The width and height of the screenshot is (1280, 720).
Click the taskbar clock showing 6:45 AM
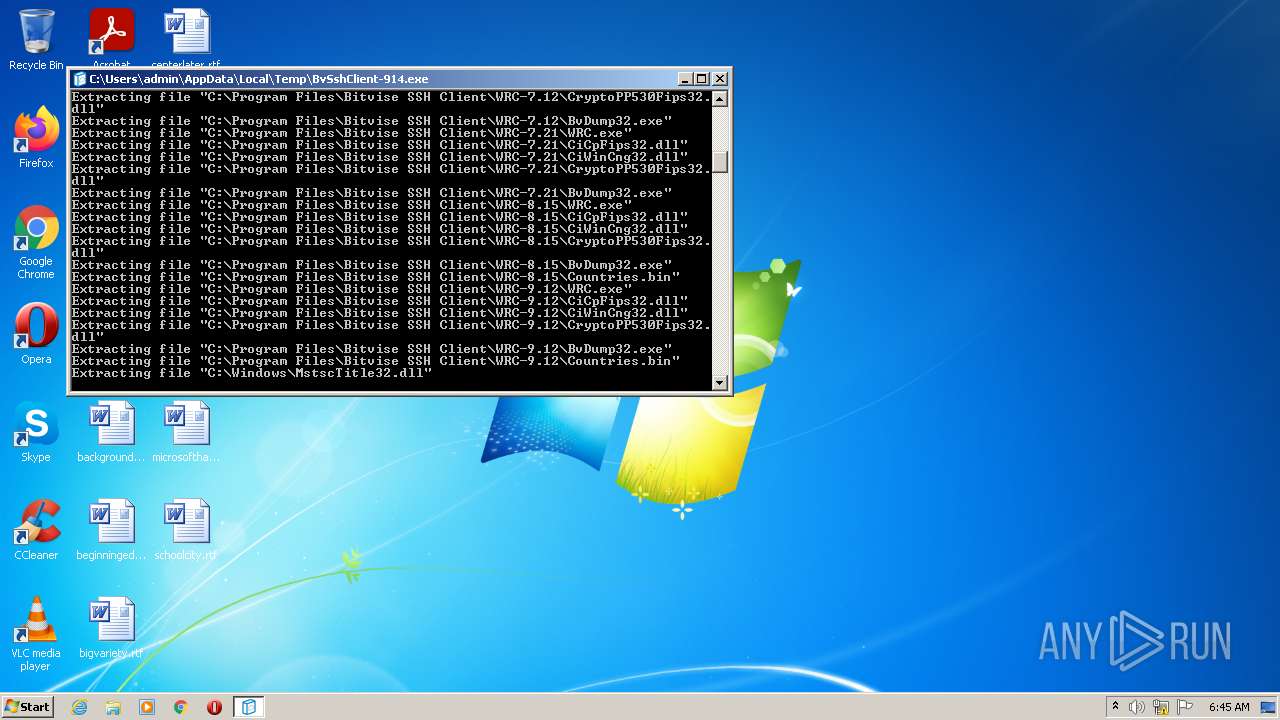(x=1229, y=707)
